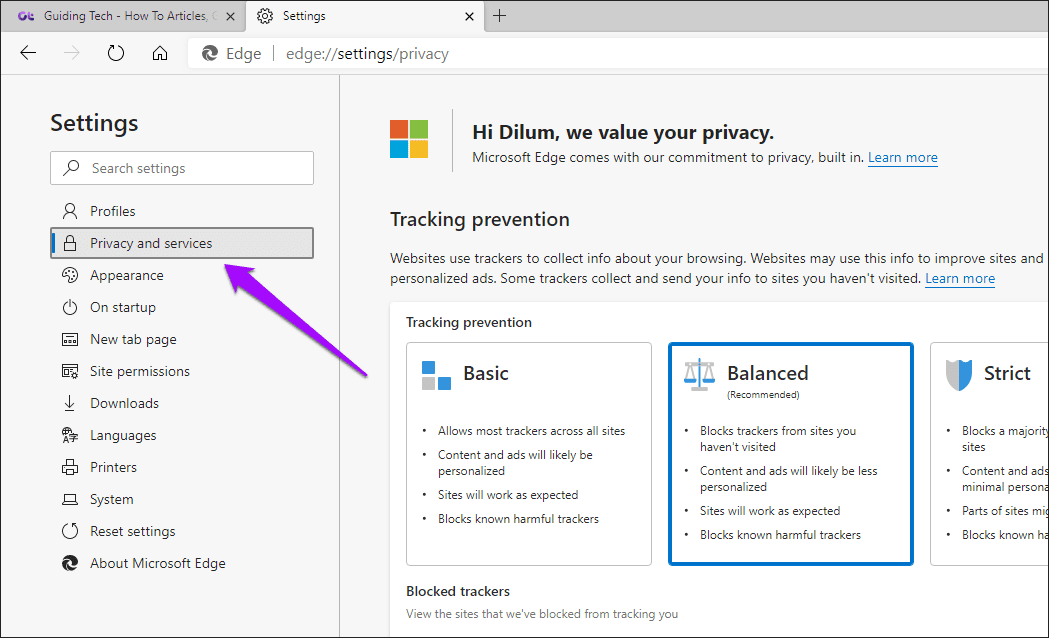The image size is (1049, 638).
Task: Click the Strict shield icon
Action: (x=959, y=375)
